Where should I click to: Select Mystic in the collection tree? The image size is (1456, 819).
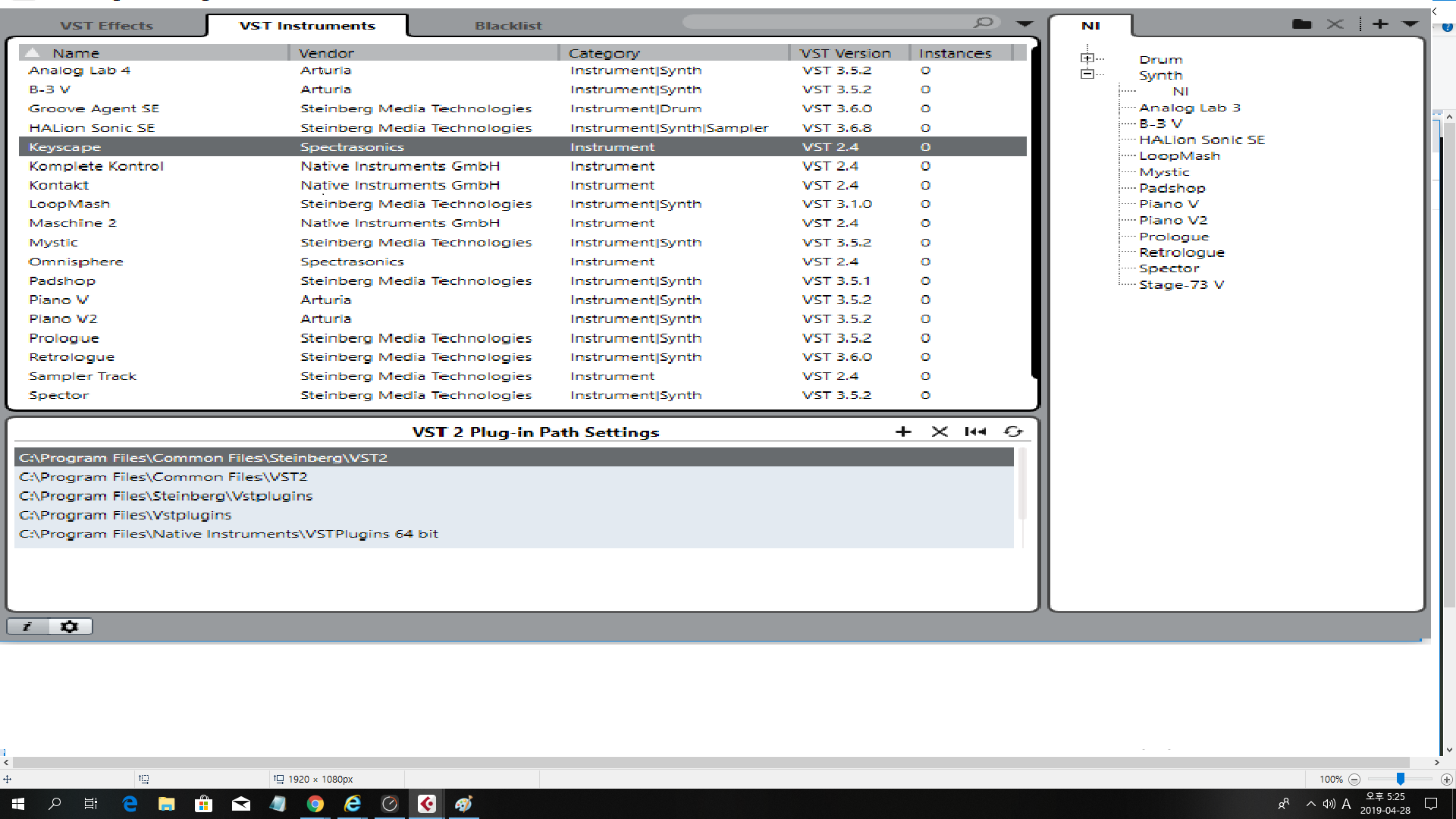click(1164, 172)
